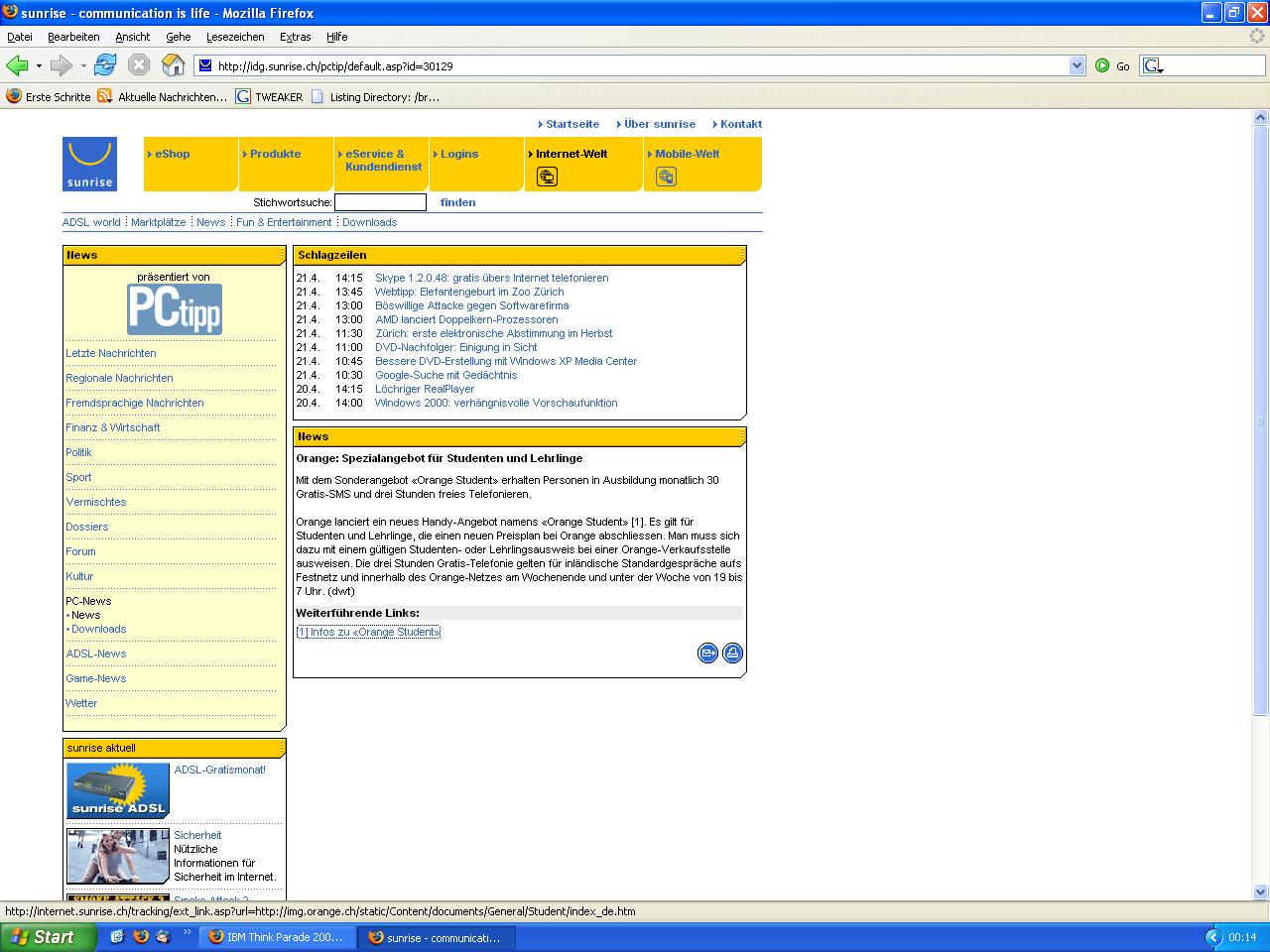Click the email article icon
Viewport: 1270px width, 952px height.
point(707,653)
